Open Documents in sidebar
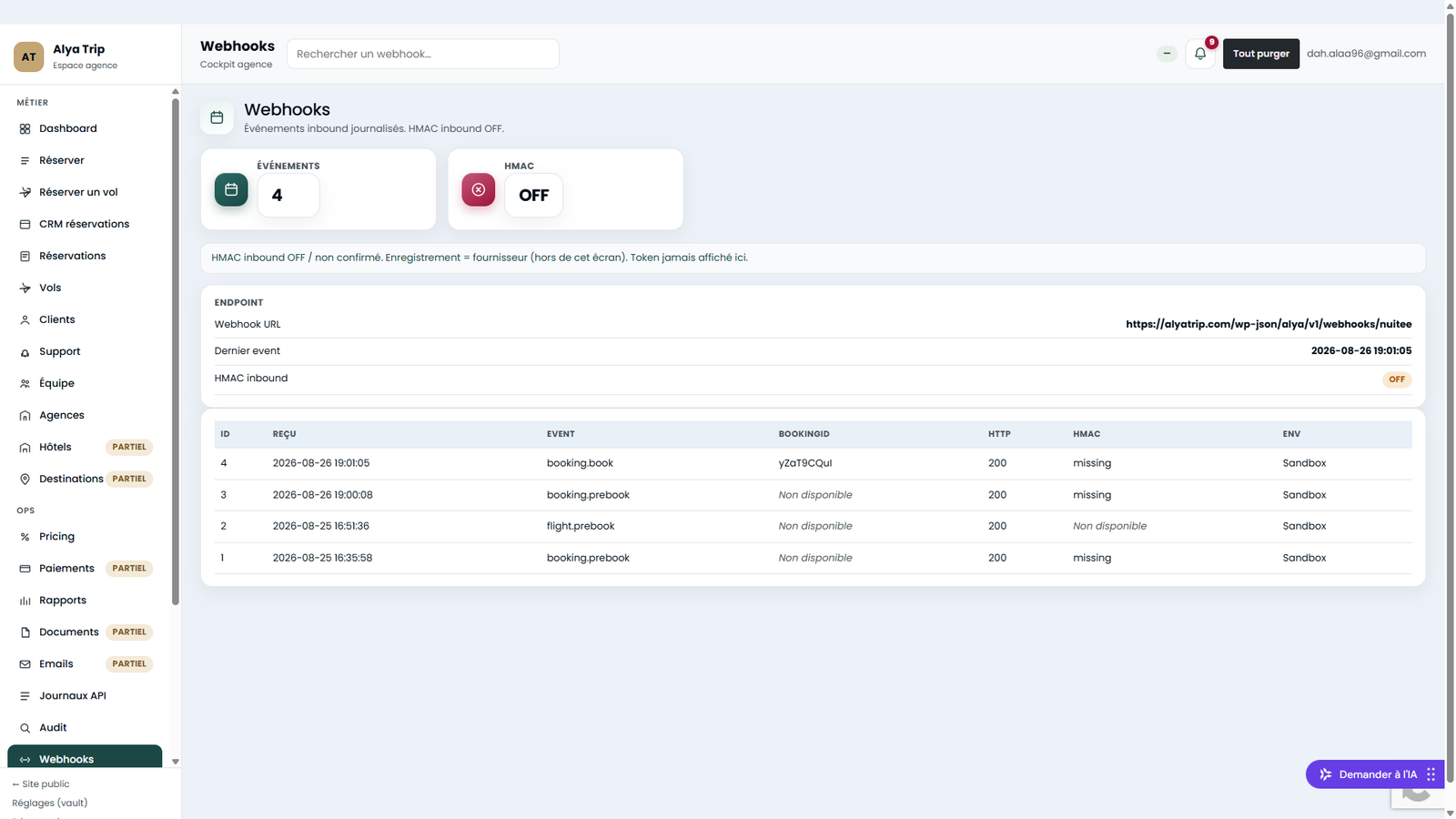1456x819 pixels. click(x=85, y=632)
